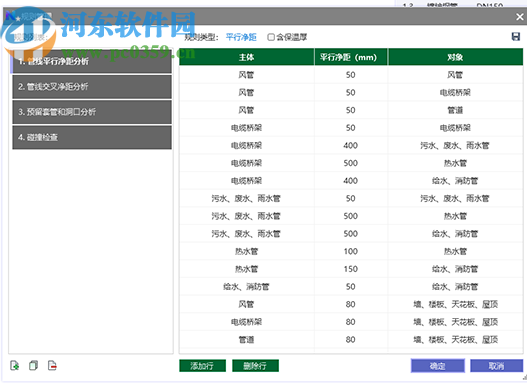Click the 主体 column header

pos(247,57)
